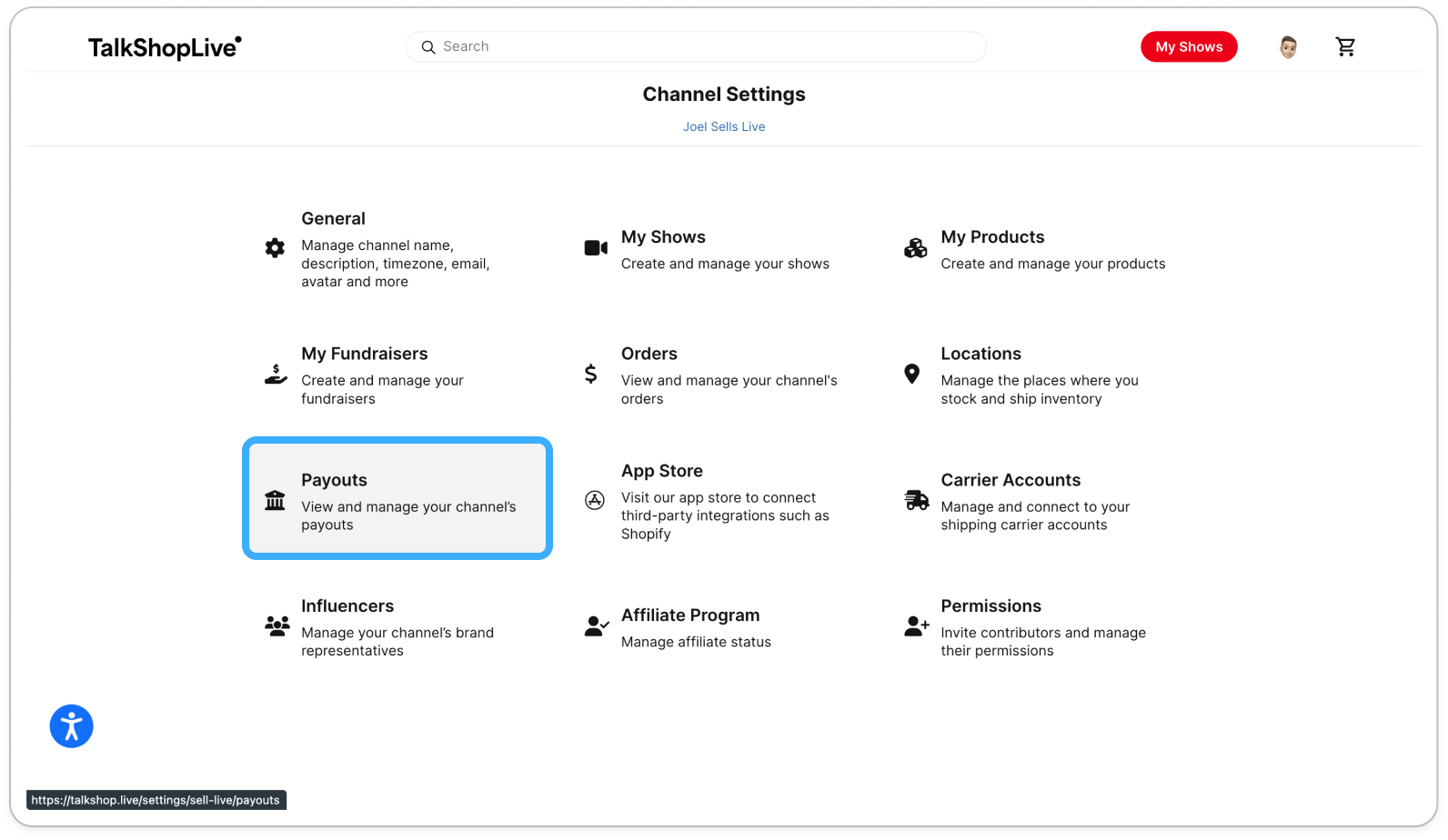The width and height of the screenshot is (1448, 840).
Task: Open the accessibility options widget
Action: click(72, 726)
